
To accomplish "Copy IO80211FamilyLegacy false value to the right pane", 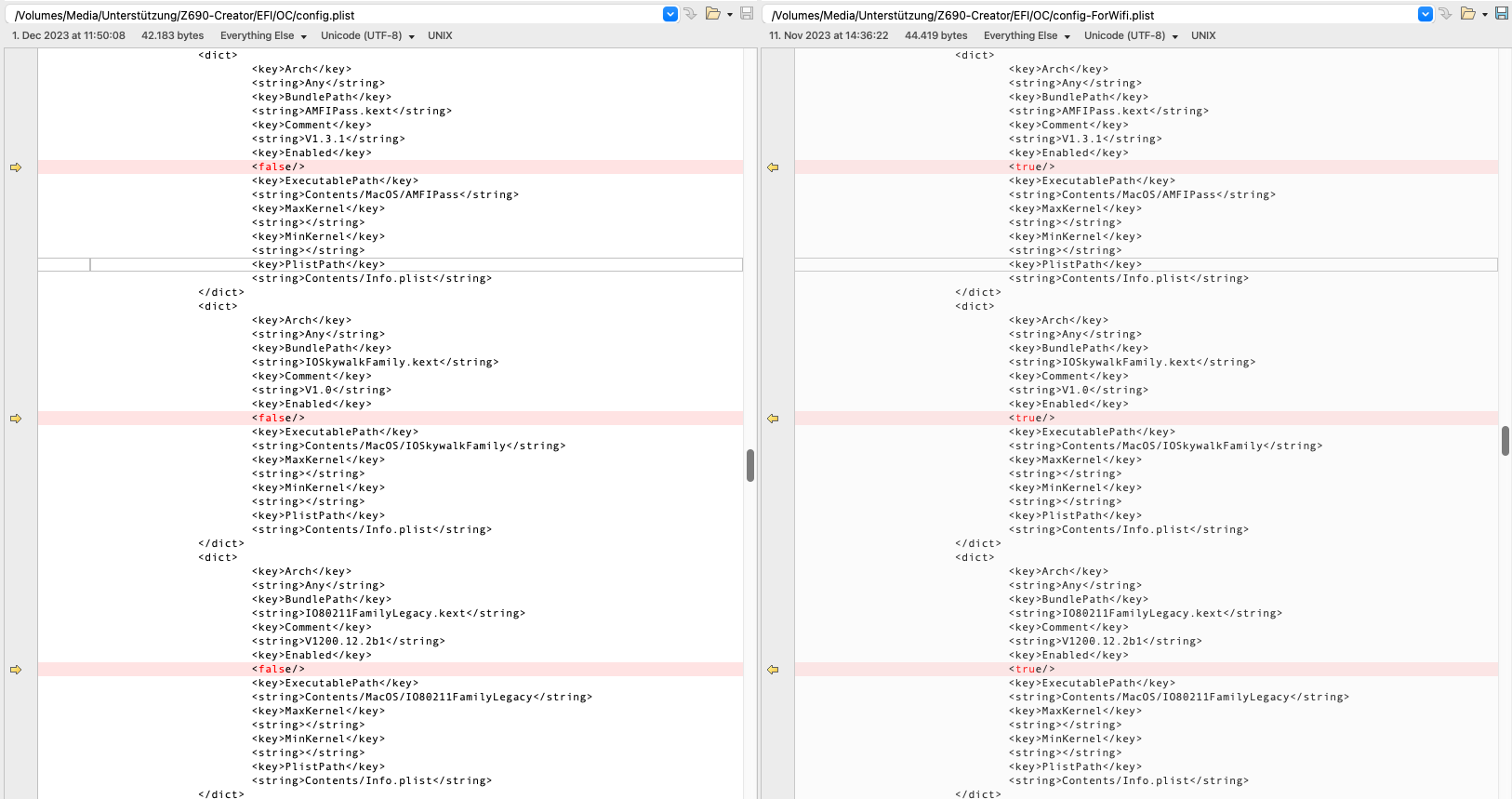I will (x=16, y=670).
